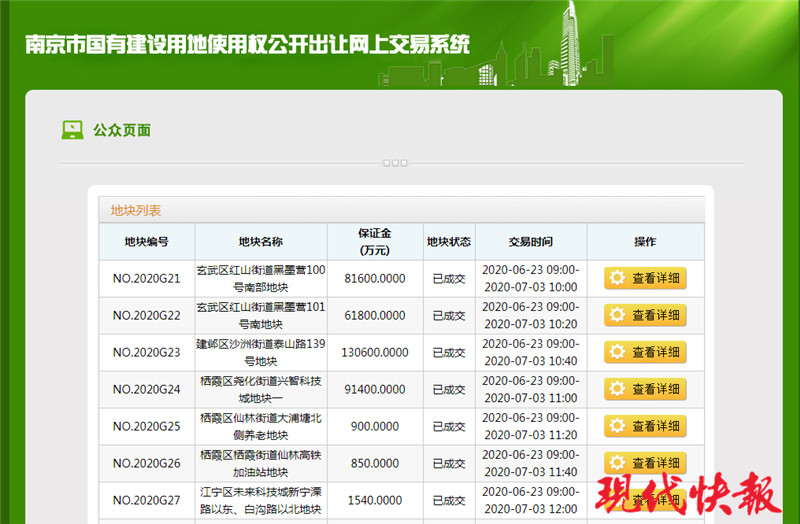Click the 查看详细 button for 泰山路139号地块
The height and width of the screenshot is (524, 800).
pos(645,352)
